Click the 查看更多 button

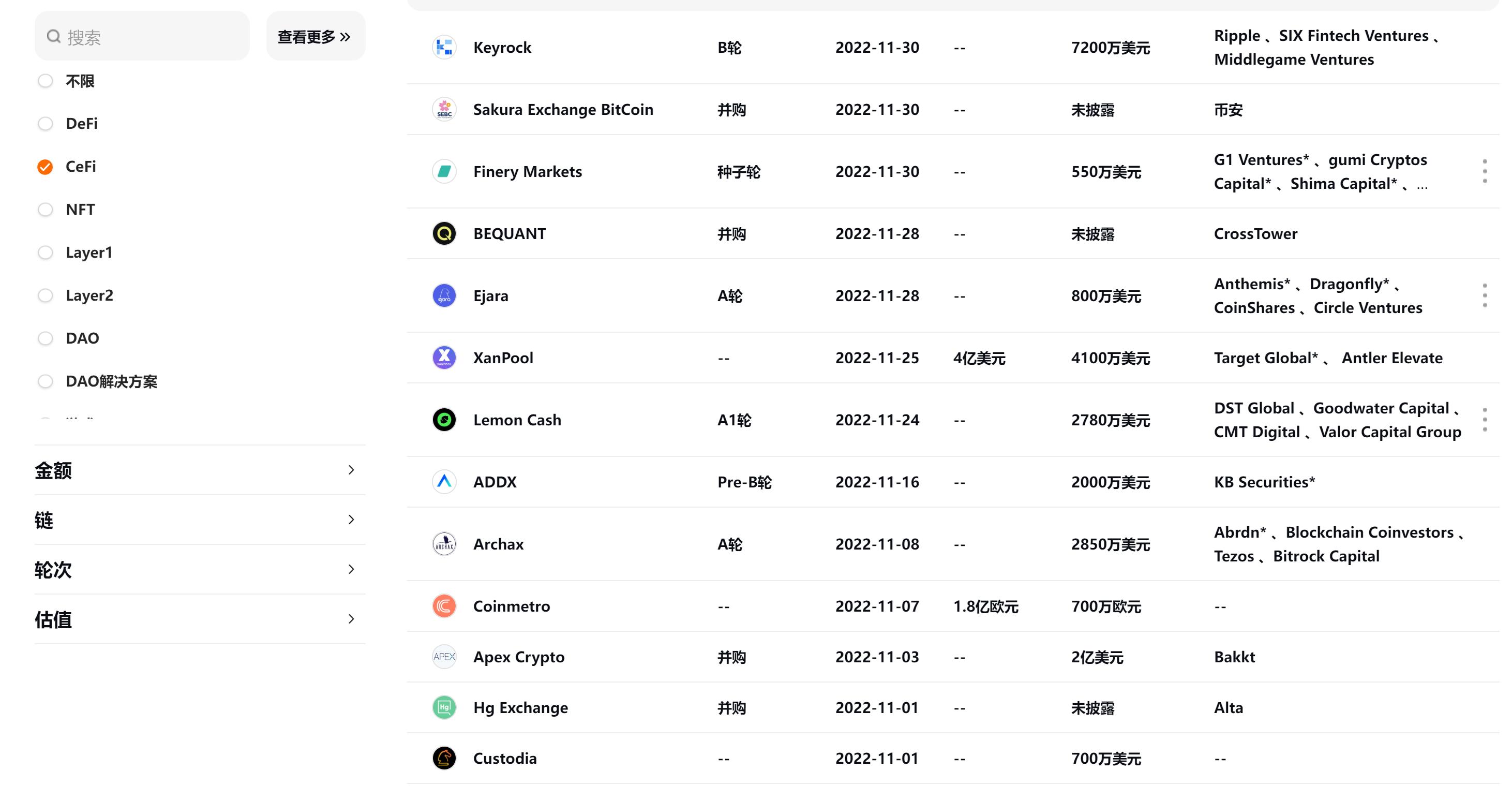pyautogui.click(x=315, y=36)
